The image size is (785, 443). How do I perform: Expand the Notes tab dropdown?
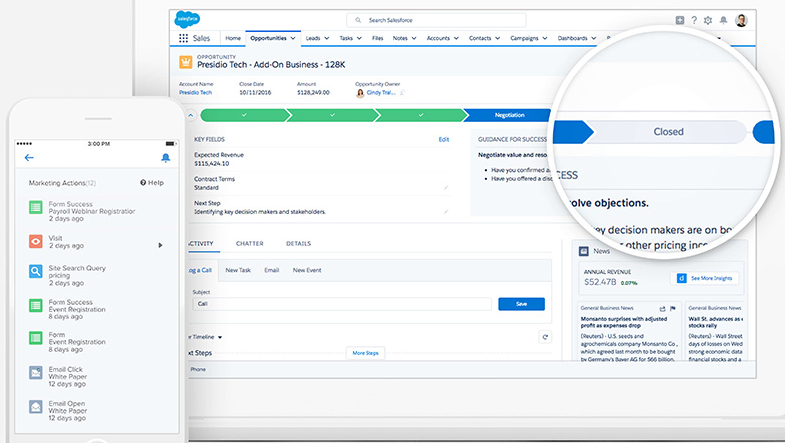[x=414, y=38]
